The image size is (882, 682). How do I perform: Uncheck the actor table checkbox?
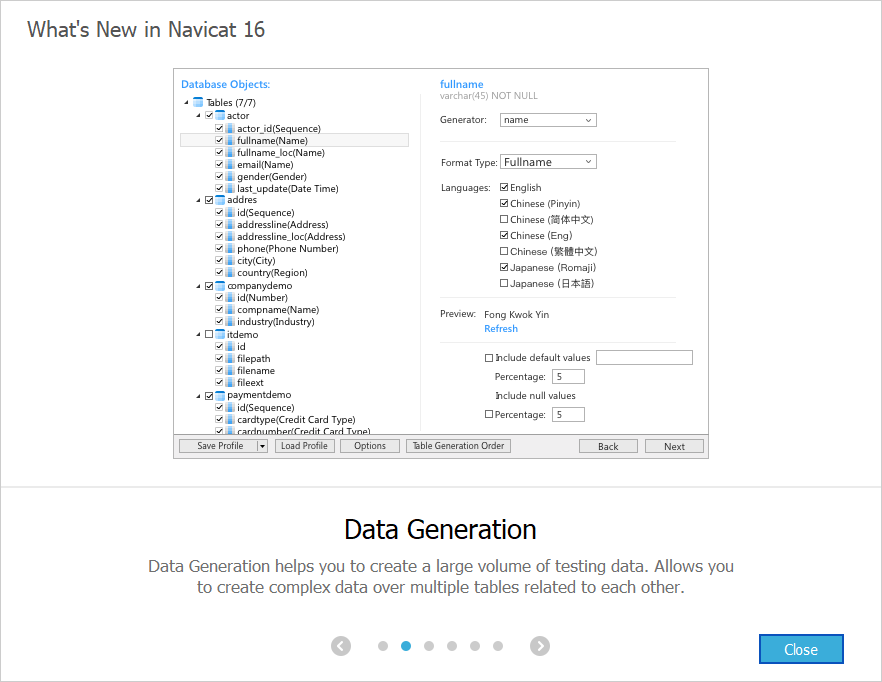click(209, 115)
